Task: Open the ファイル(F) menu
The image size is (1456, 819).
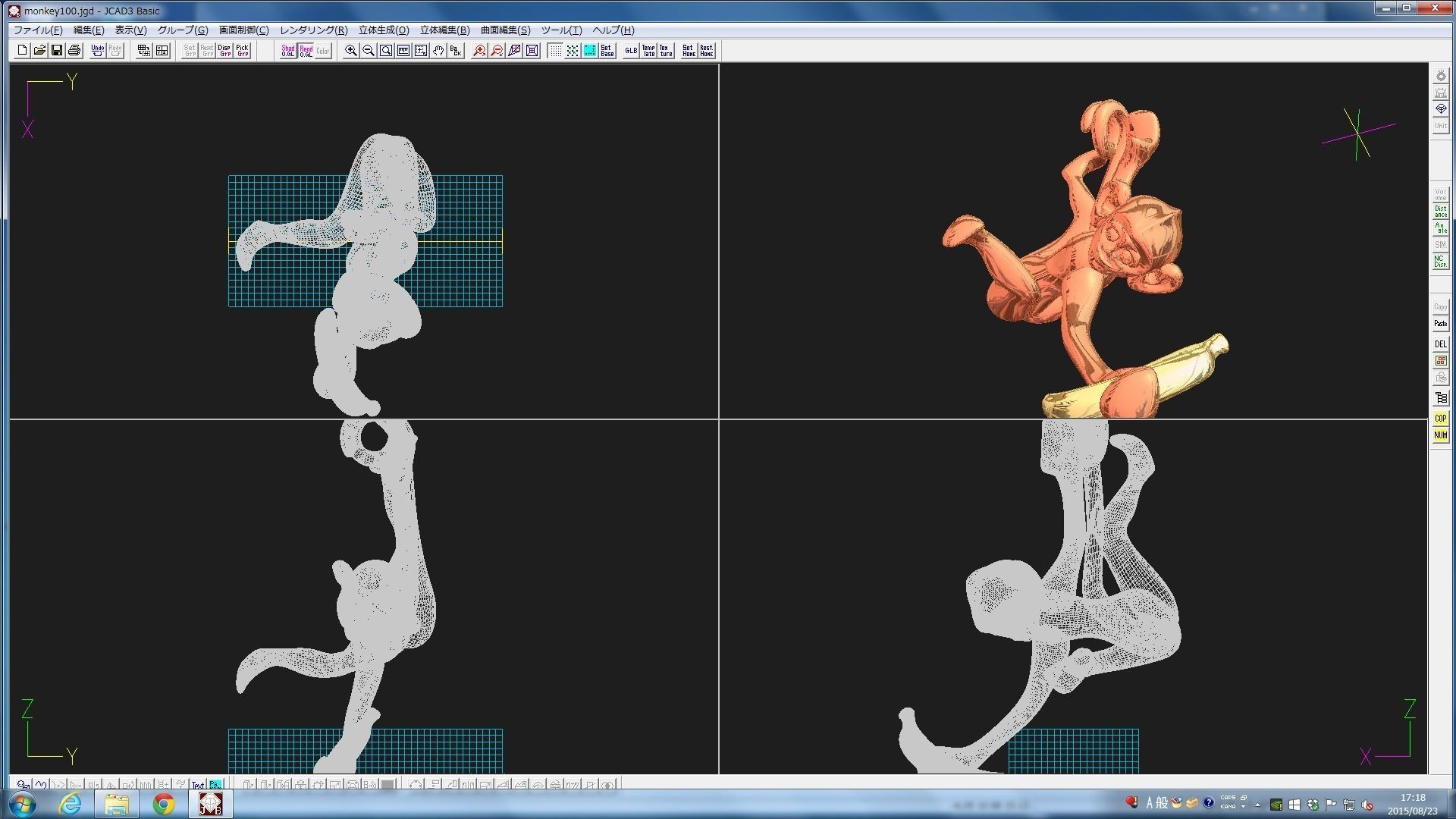Action: tap(38, 30)
